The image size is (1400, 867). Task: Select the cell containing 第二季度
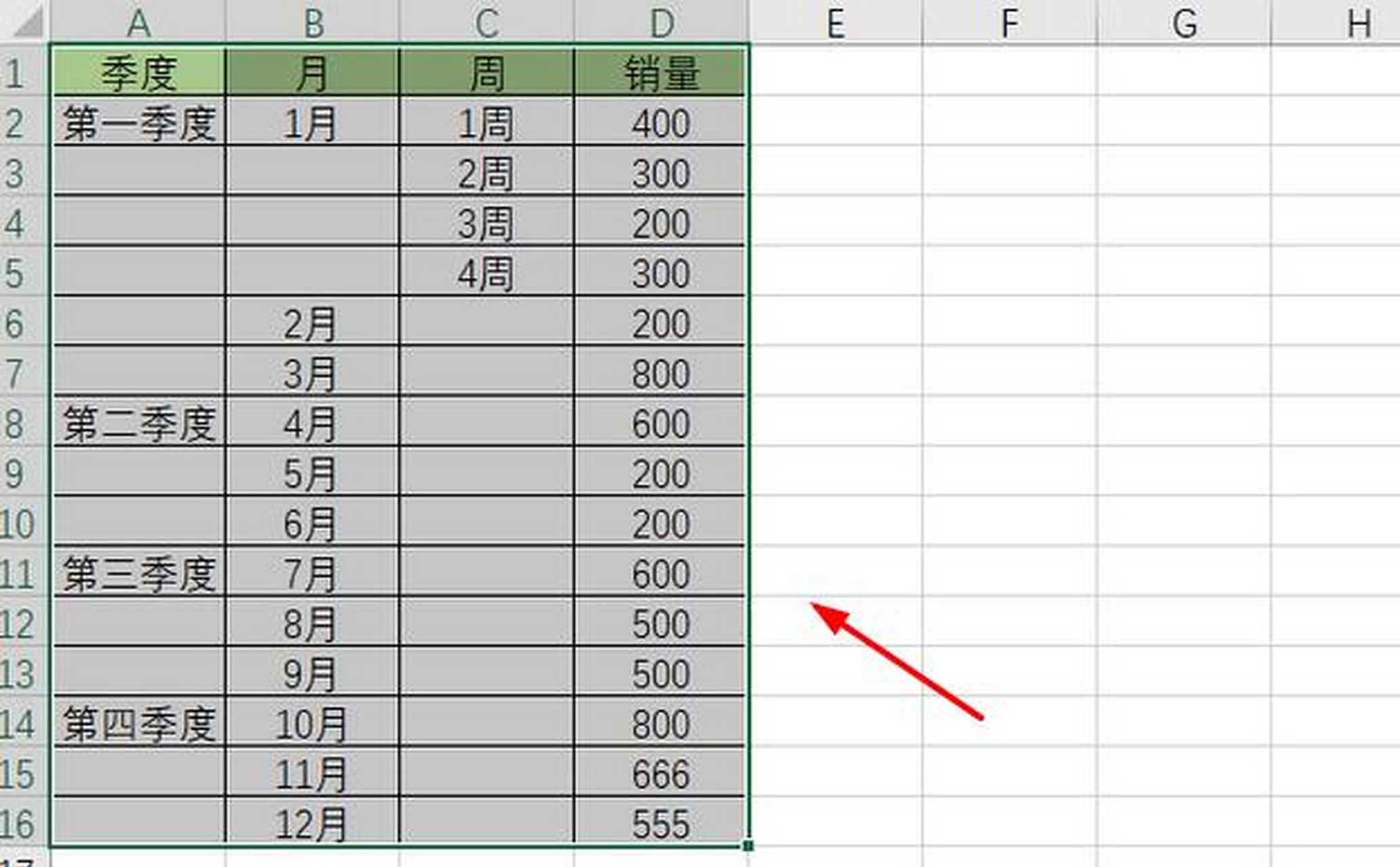click(138, 423)
